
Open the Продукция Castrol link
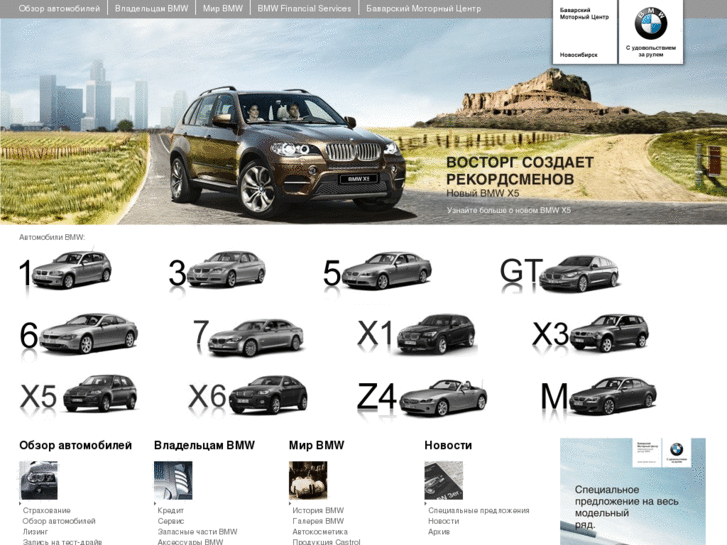(326, 542)
